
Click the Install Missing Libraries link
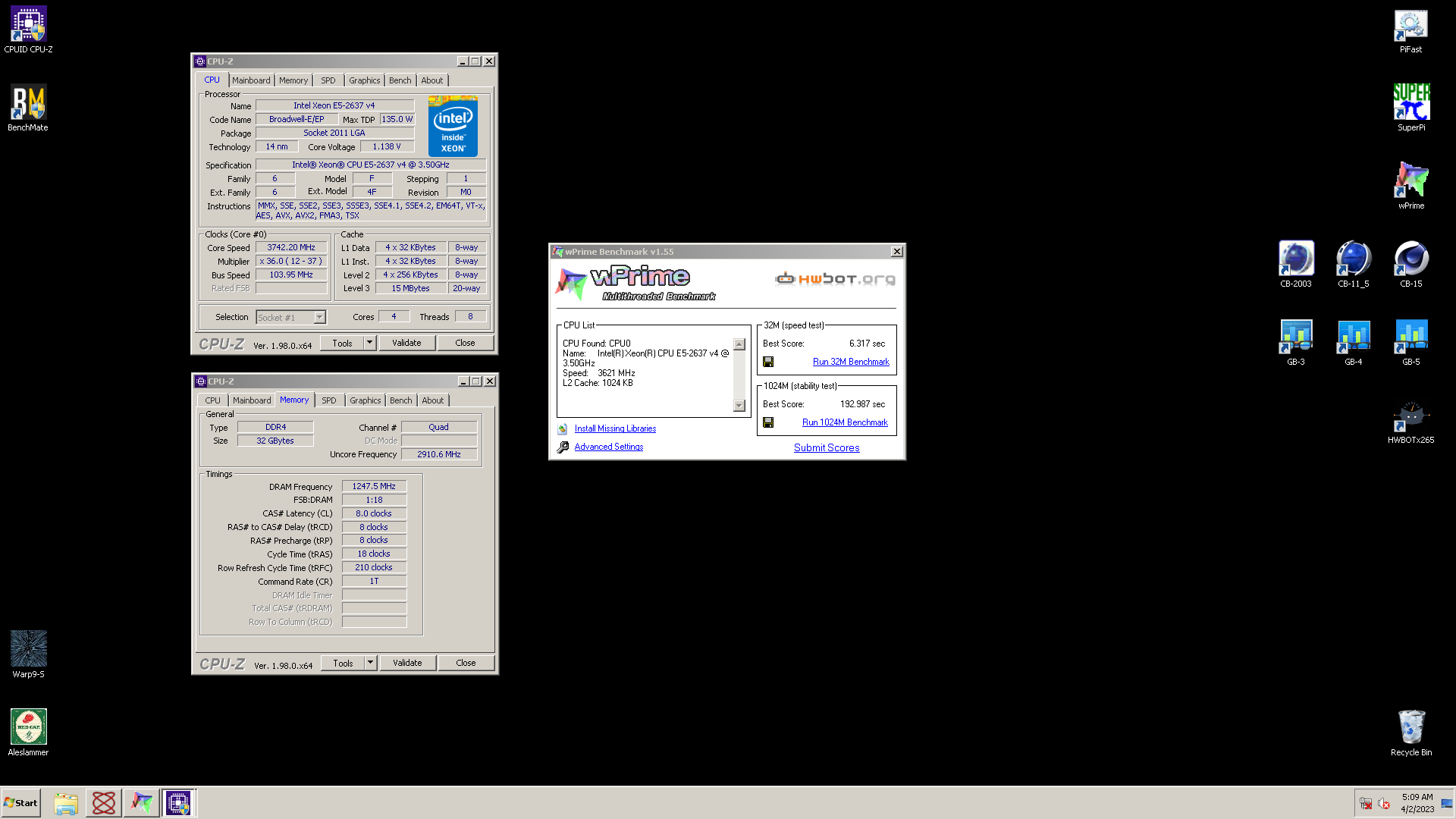(615, 429)
